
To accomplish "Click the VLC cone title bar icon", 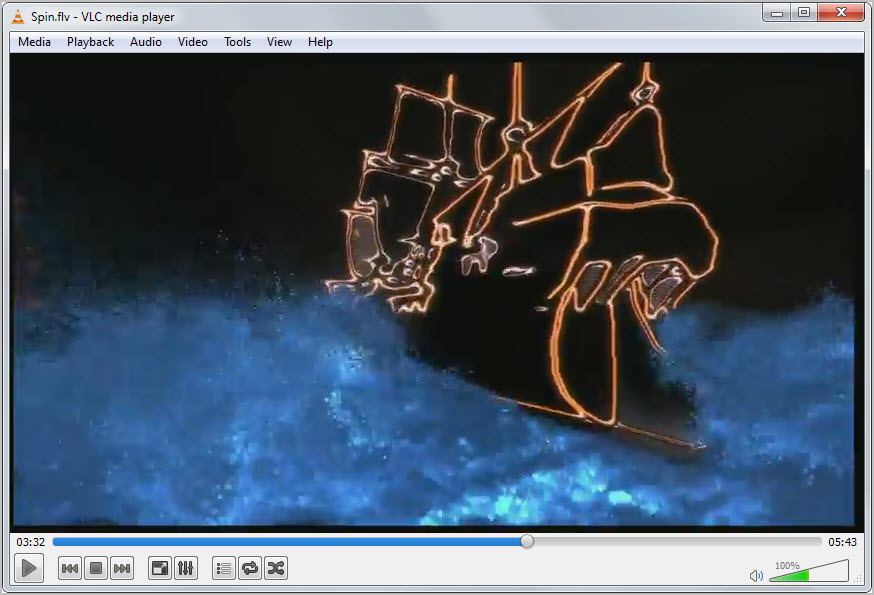I will [18, 17].
